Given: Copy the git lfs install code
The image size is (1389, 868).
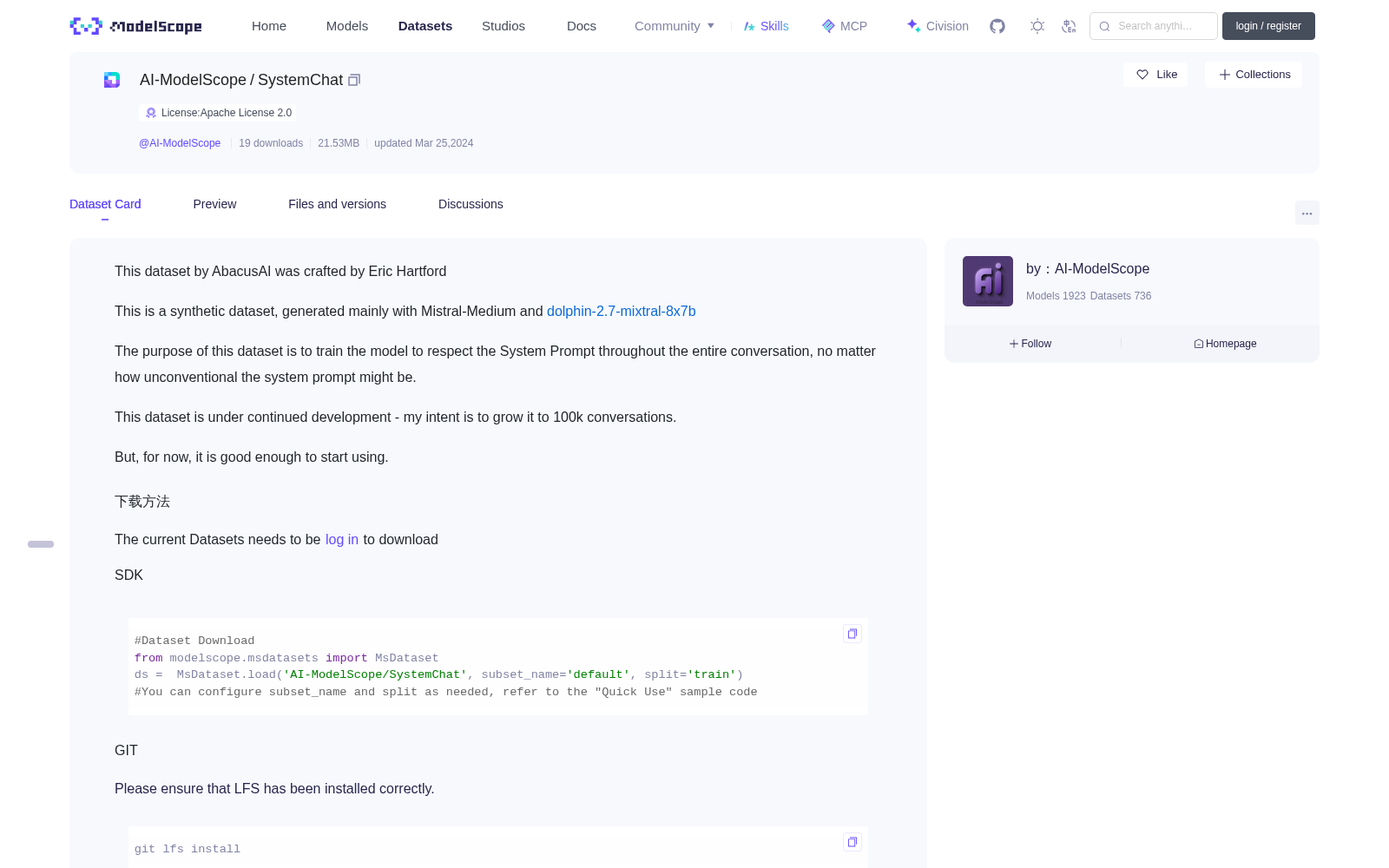Looking at the screenshot, I should coord(852,842).
